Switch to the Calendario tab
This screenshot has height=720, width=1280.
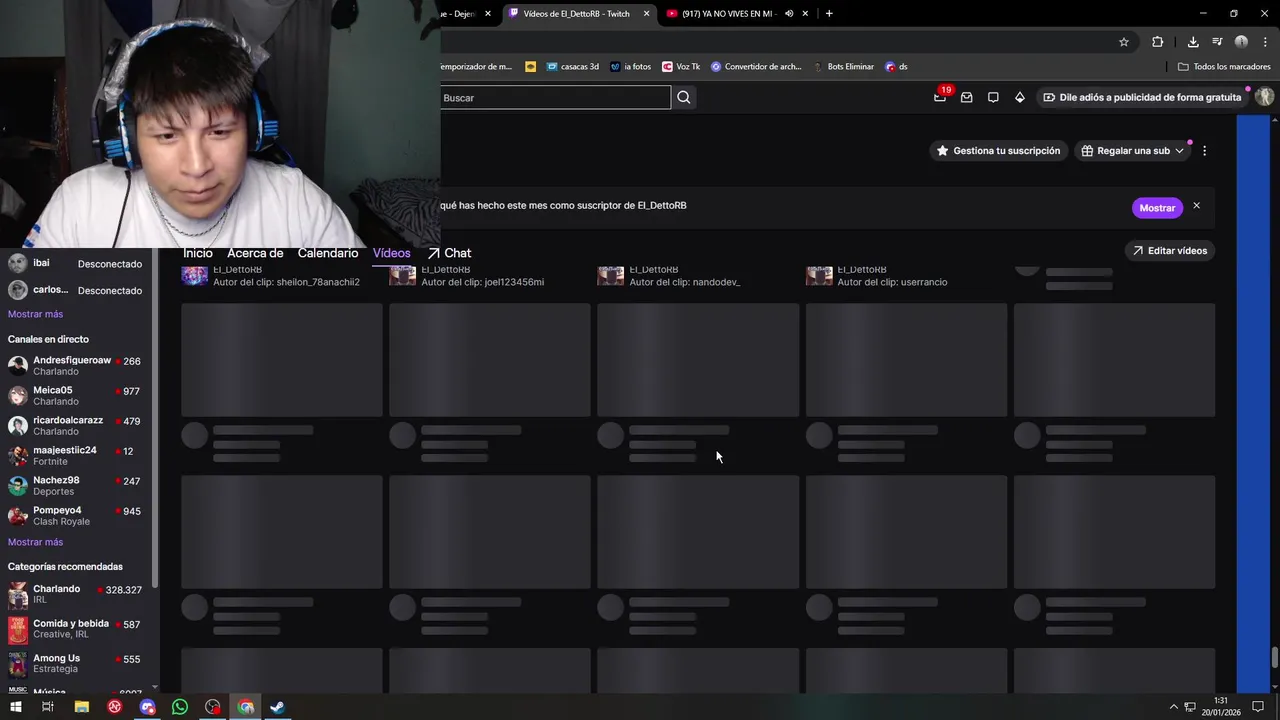click(328, 253)
